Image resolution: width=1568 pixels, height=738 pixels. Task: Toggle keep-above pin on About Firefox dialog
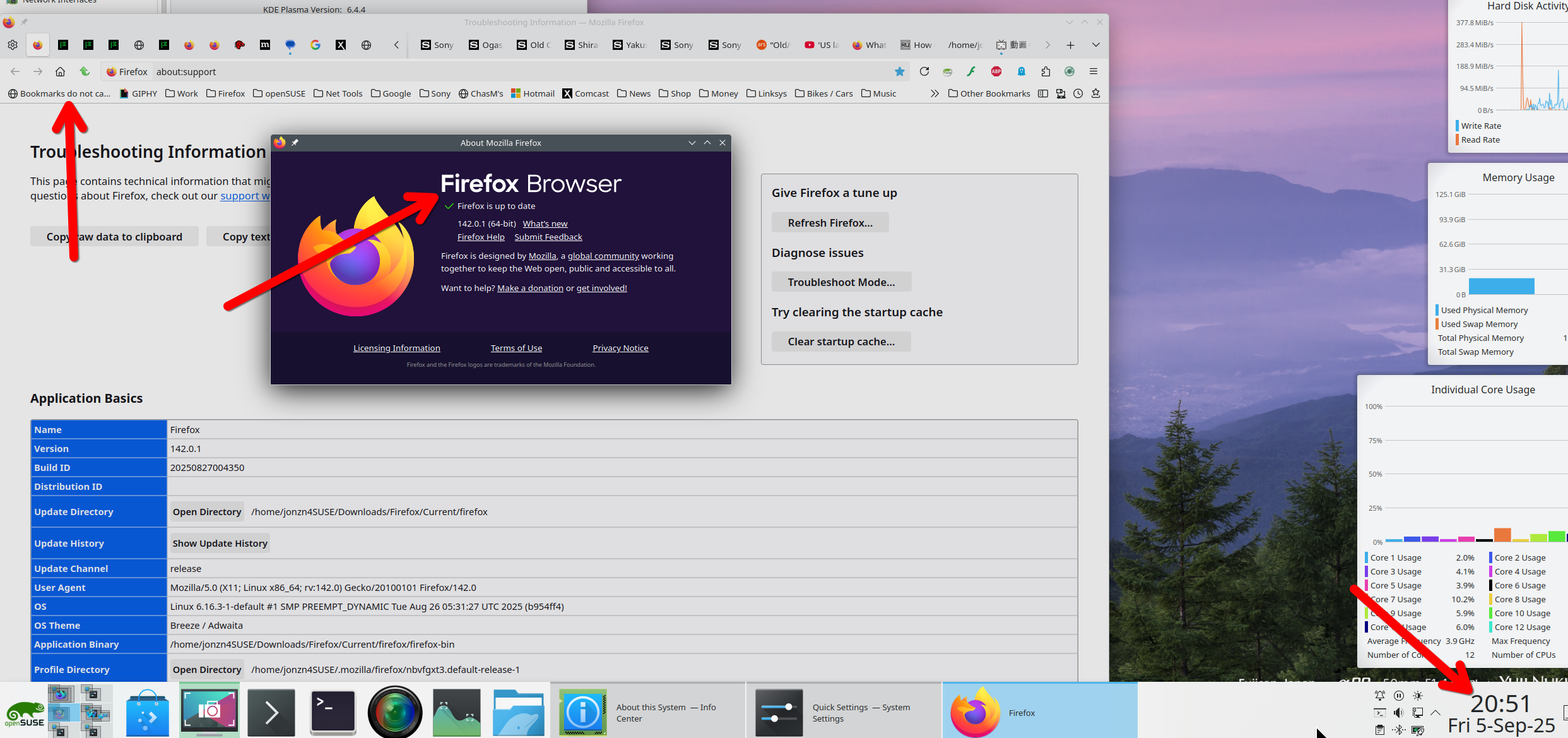[x=295, y=143]
